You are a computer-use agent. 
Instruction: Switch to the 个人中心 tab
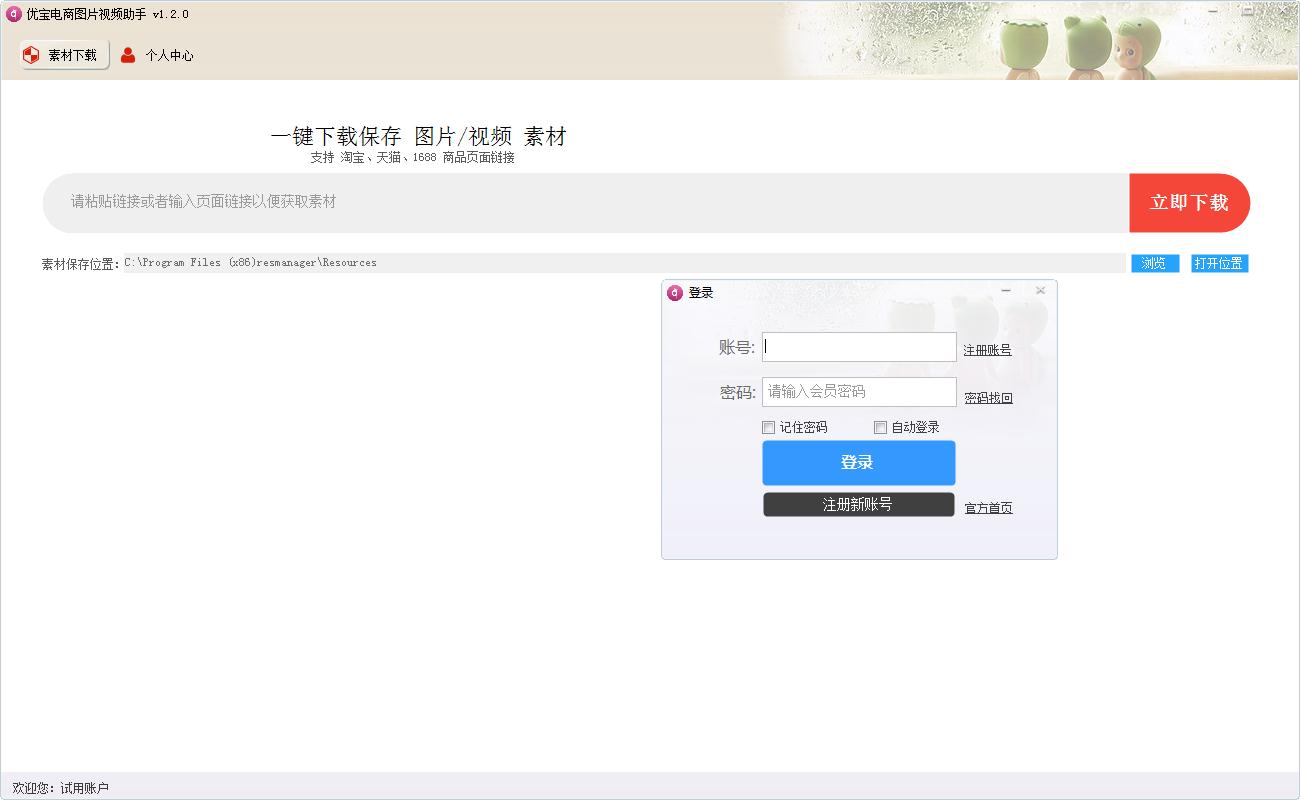click(x=157, y=55)
